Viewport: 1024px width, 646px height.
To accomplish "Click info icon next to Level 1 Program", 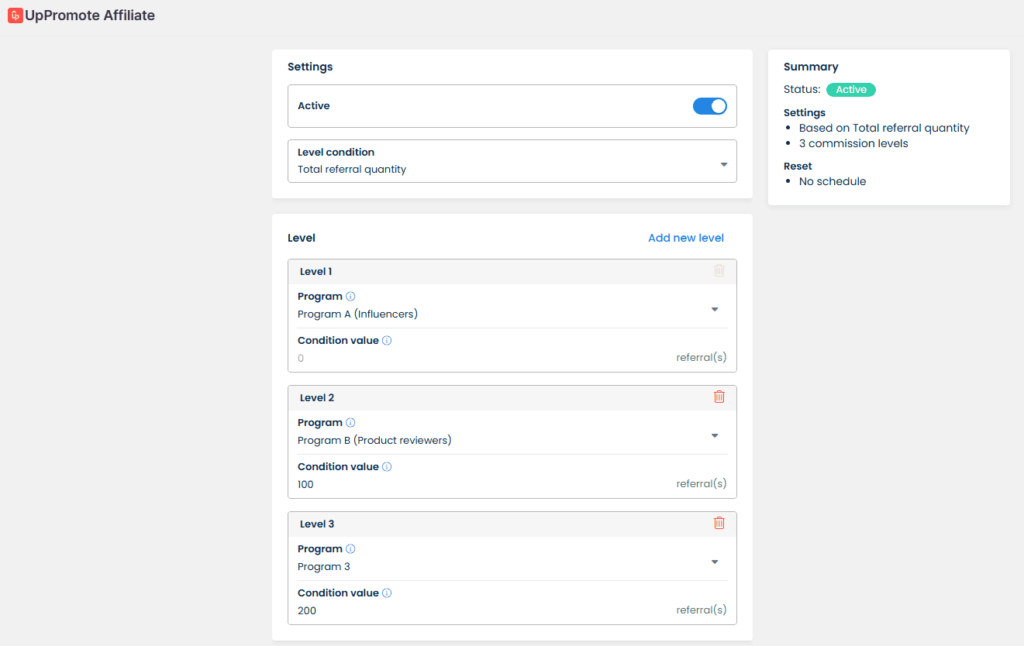I will [350, 297].
